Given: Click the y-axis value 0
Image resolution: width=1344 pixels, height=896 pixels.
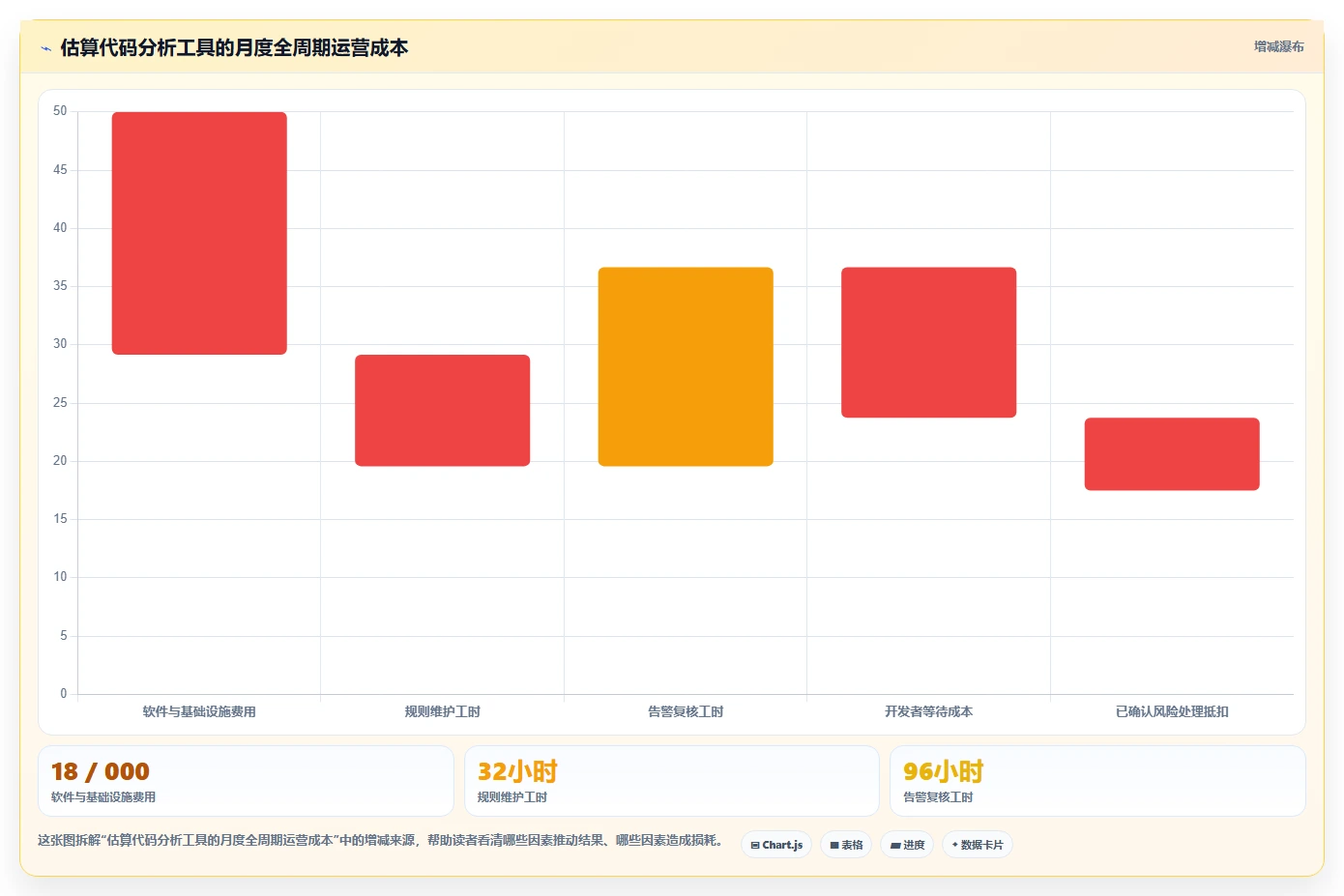Looking at the screenshot, I should tap(64, 693).
